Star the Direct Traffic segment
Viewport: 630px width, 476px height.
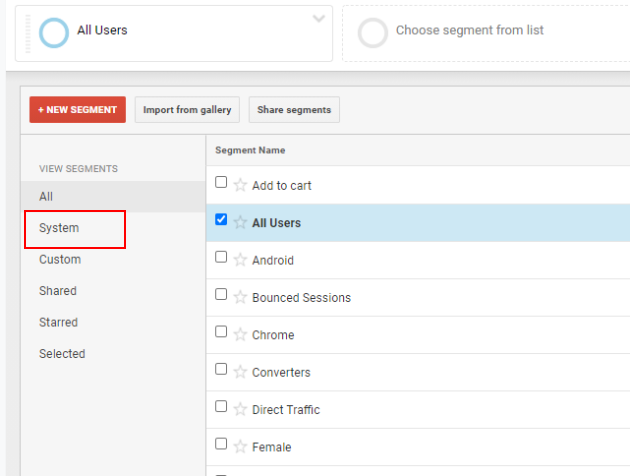point(240,409)
